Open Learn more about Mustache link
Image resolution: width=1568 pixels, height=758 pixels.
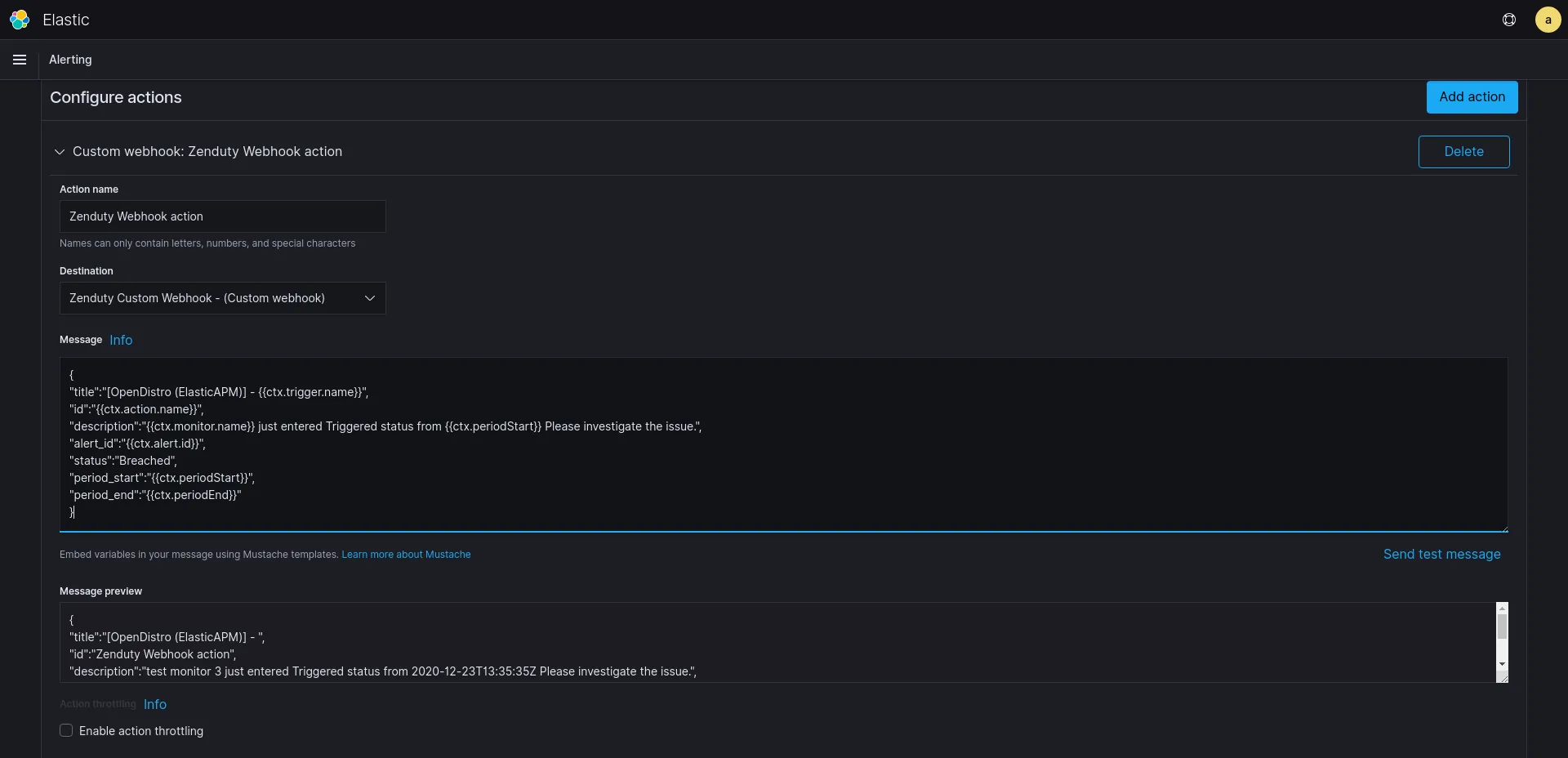click(406, 555)
